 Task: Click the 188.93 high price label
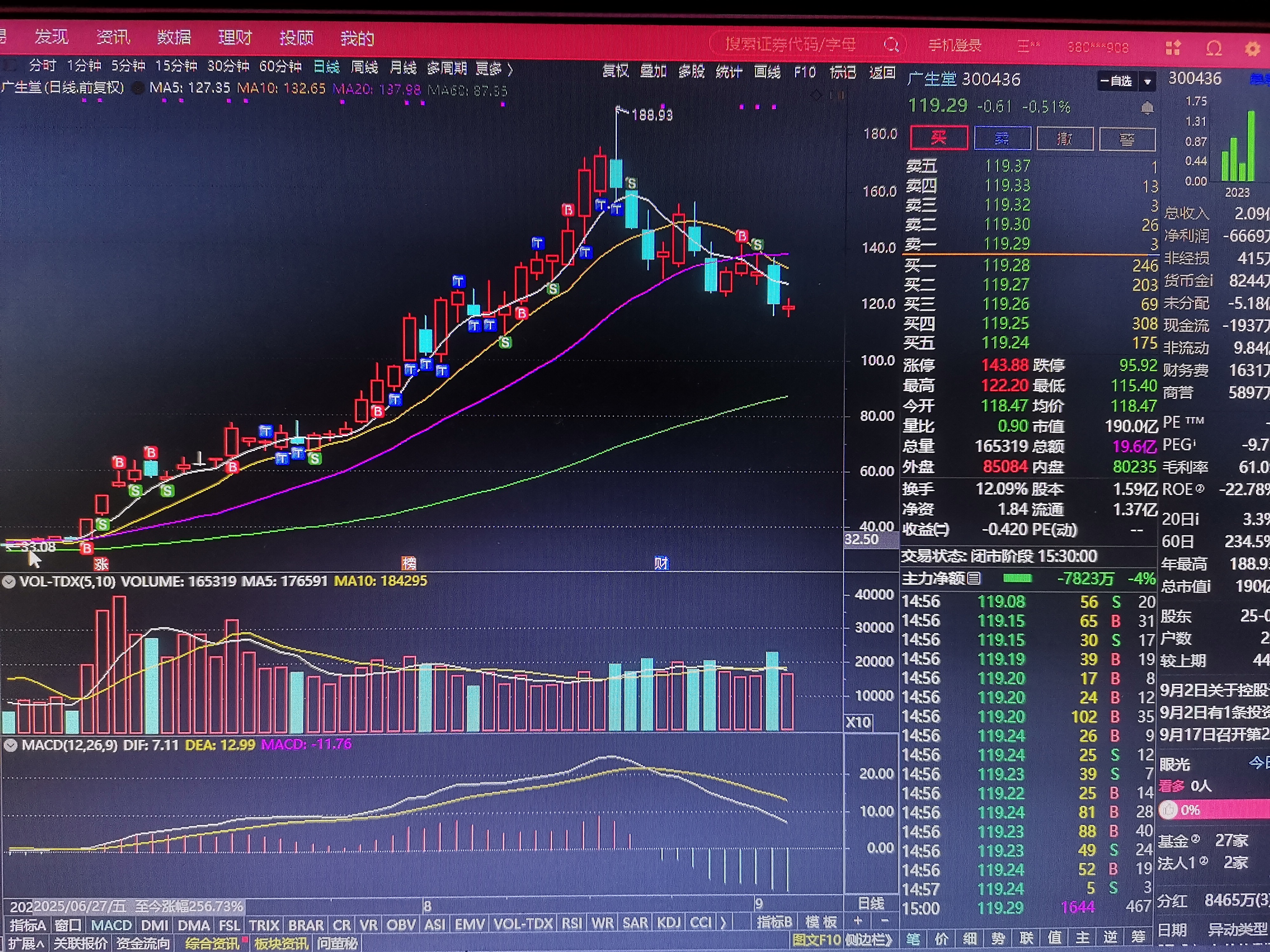652,115
